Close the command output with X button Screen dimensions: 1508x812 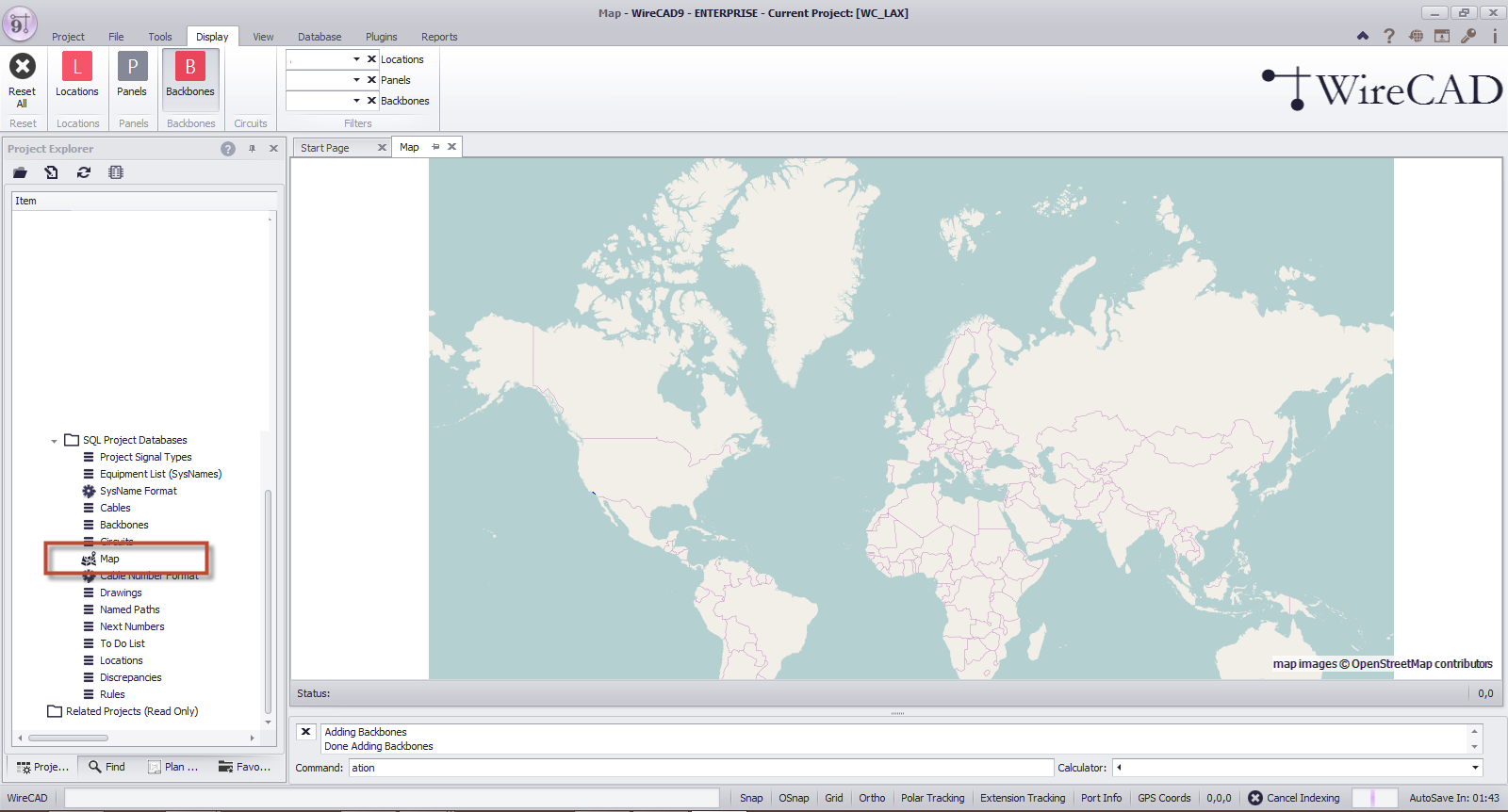305,732
